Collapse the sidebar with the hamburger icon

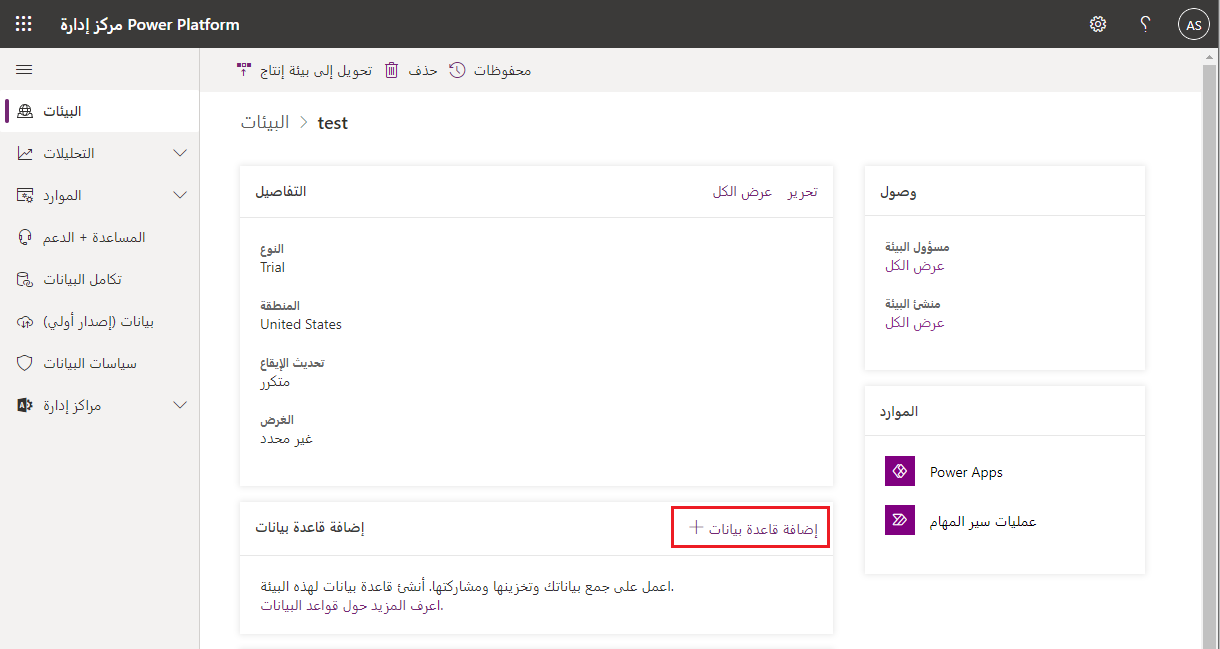[24, 69]
